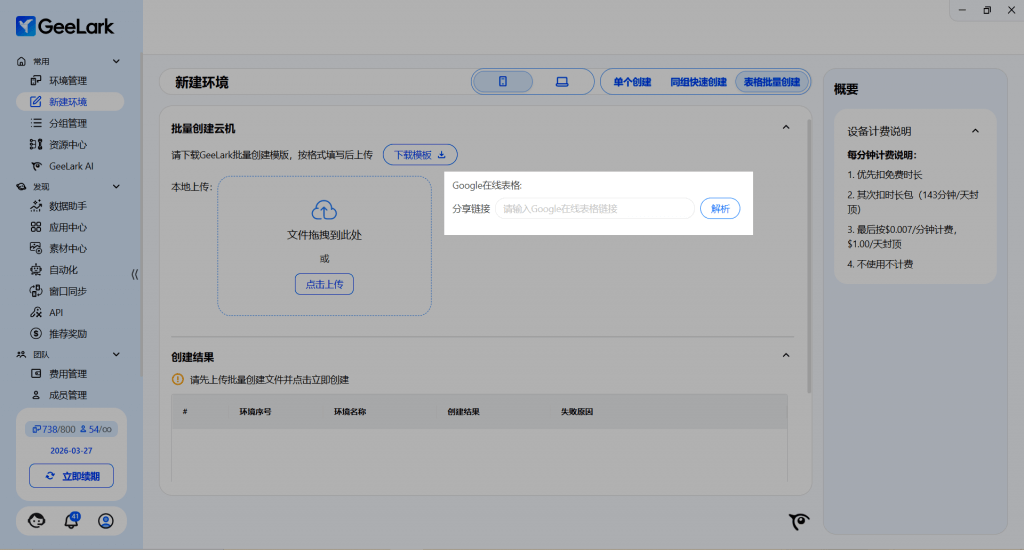1024x550 pixels.
Task: Select the 同组快速创建 tab
Action: (x=698, y=82)
